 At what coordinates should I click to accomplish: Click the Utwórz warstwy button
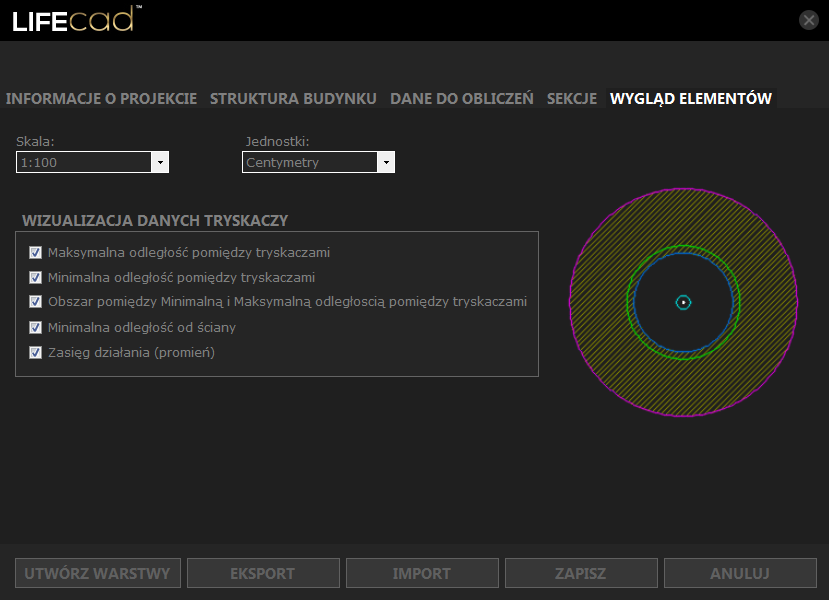[98, 574]
